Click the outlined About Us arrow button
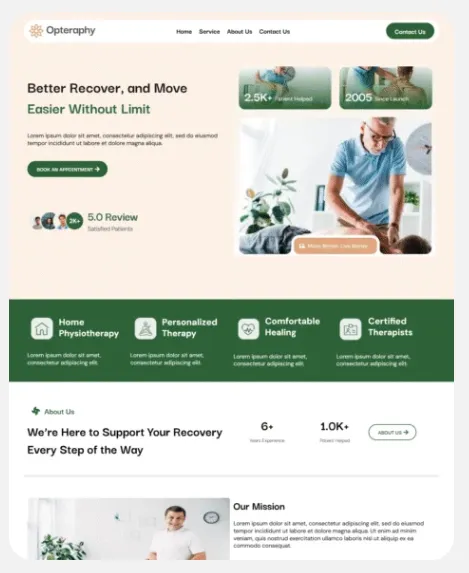 [392, 432]
